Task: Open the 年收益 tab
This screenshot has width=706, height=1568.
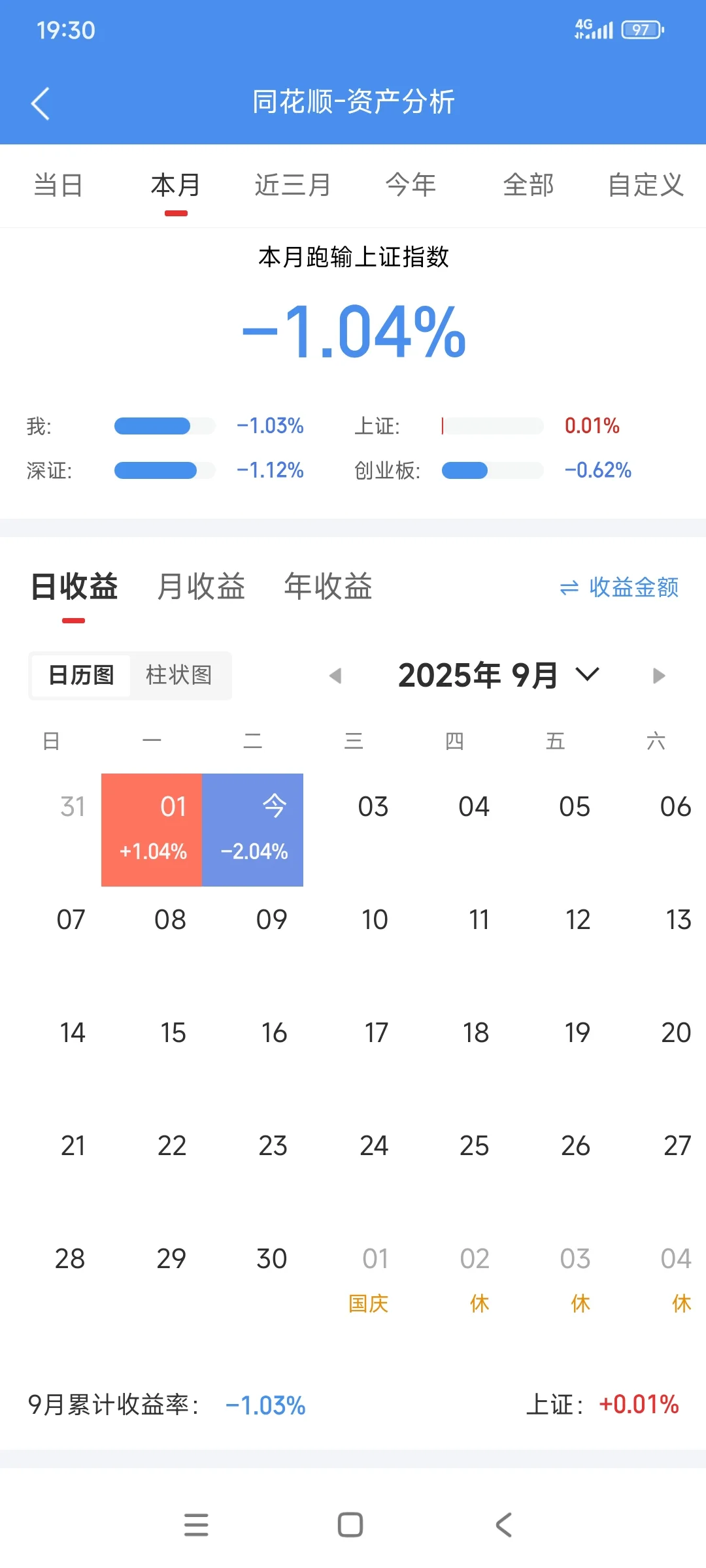Action: pos(328,586)
